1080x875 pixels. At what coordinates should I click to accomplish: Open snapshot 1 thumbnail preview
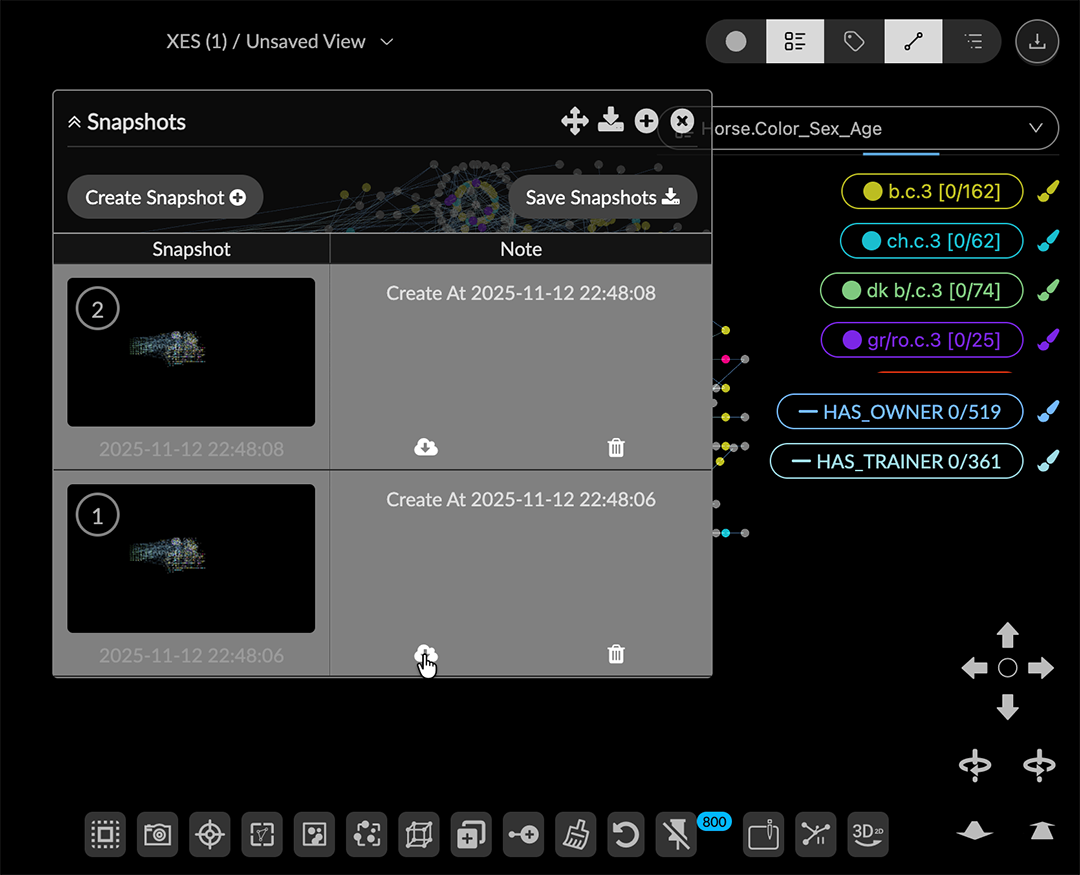191,558
